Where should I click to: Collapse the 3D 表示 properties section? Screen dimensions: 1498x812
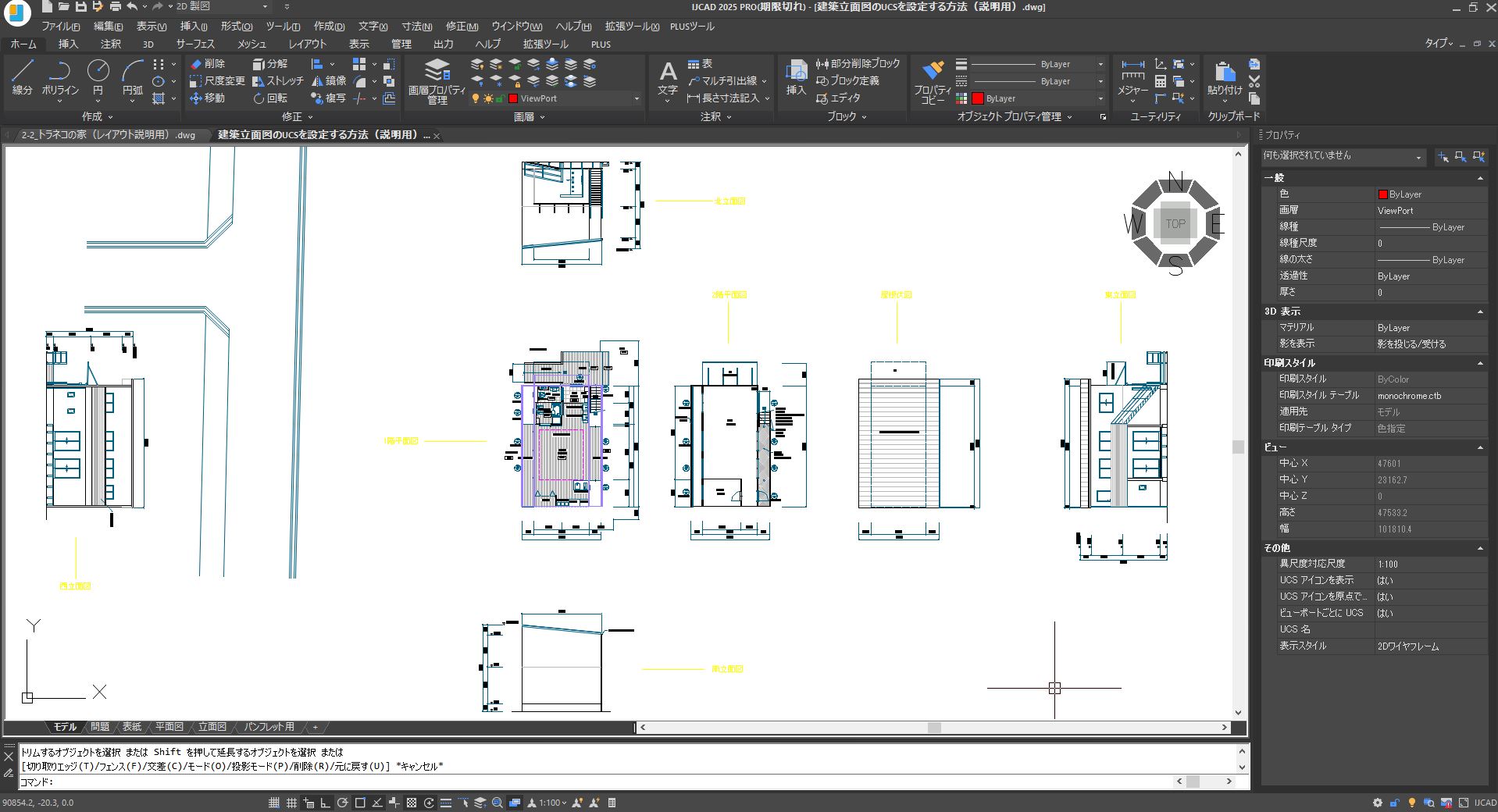1479,312
